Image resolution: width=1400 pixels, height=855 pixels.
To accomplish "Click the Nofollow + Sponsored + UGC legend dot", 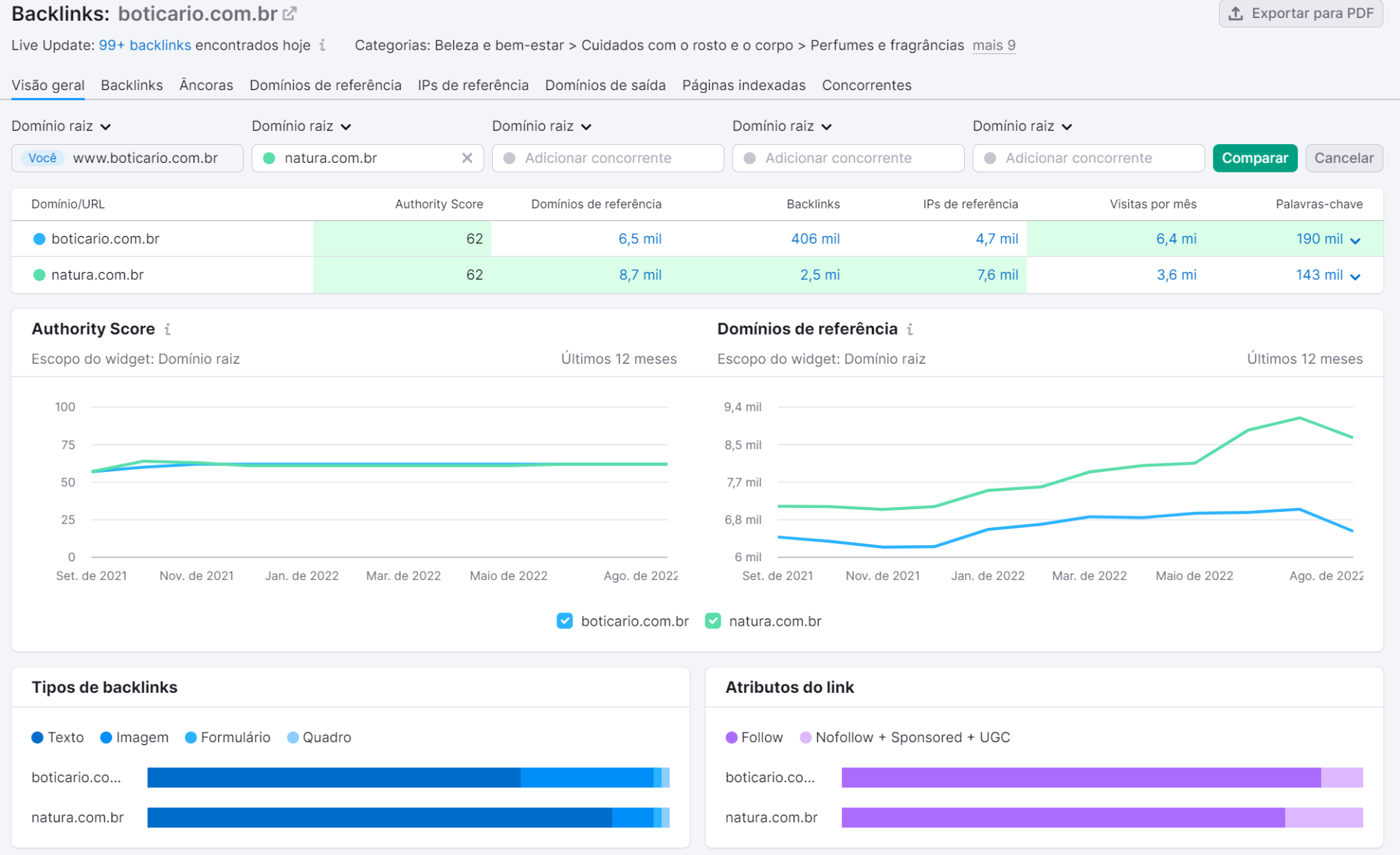I will tap(805, 737).
